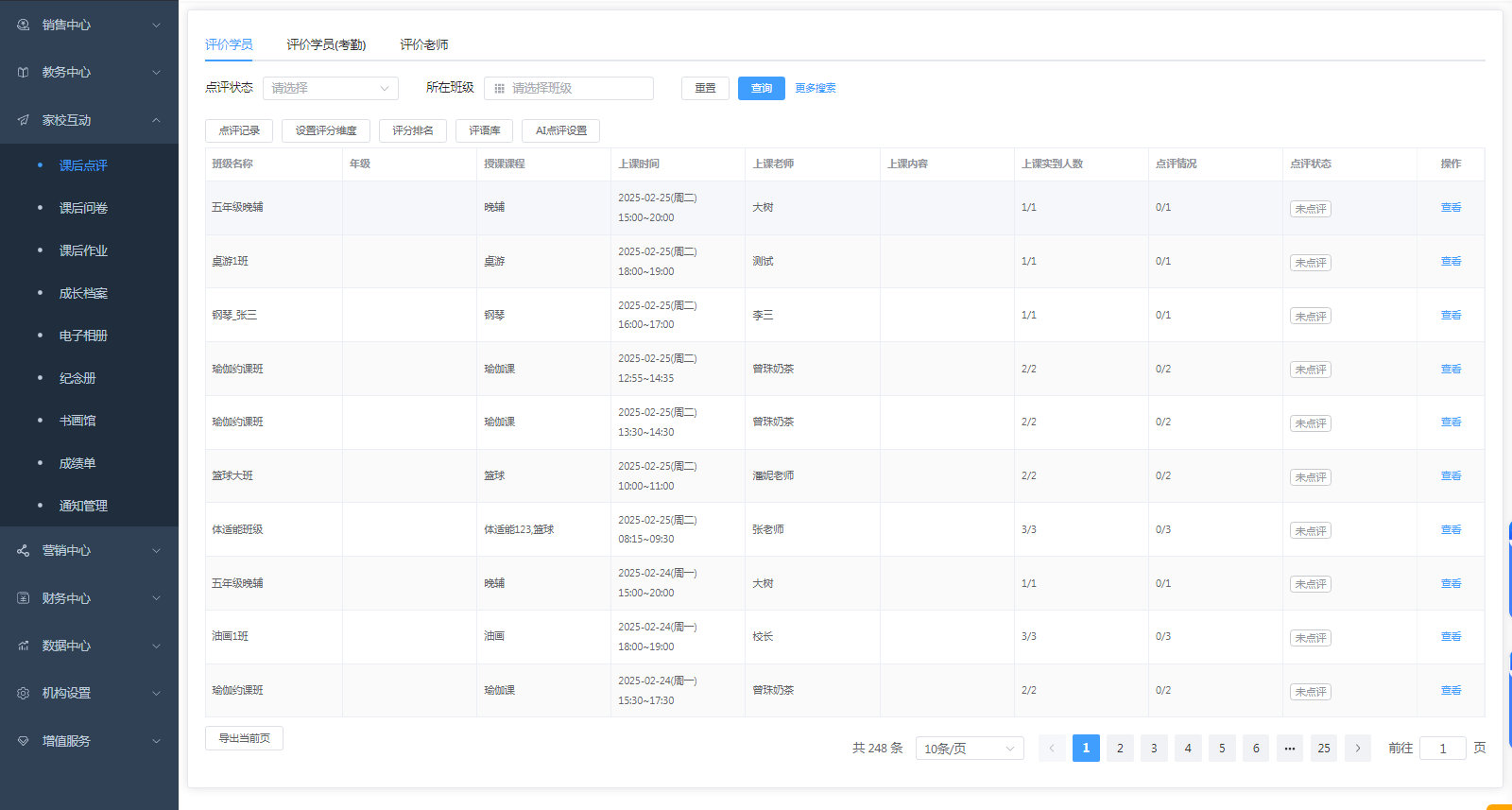The image size is (1512, 810).
Task: Click 查看 for the 篮球大班 row
Action: pos(1451,475)
